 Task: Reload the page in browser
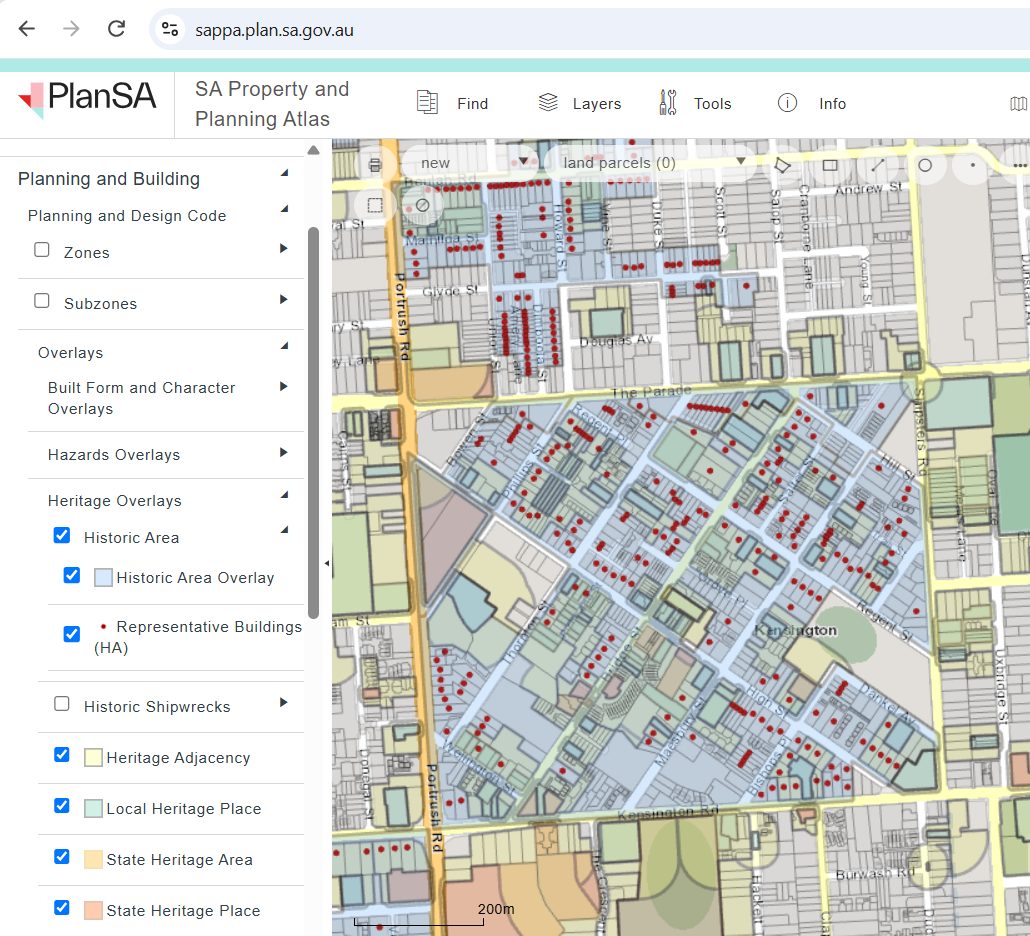pos(116,29)
